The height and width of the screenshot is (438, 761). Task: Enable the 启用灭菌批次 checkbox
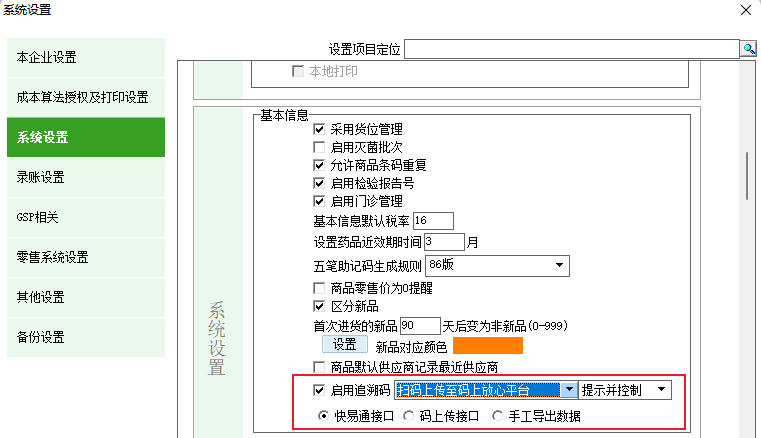[320, 147]
